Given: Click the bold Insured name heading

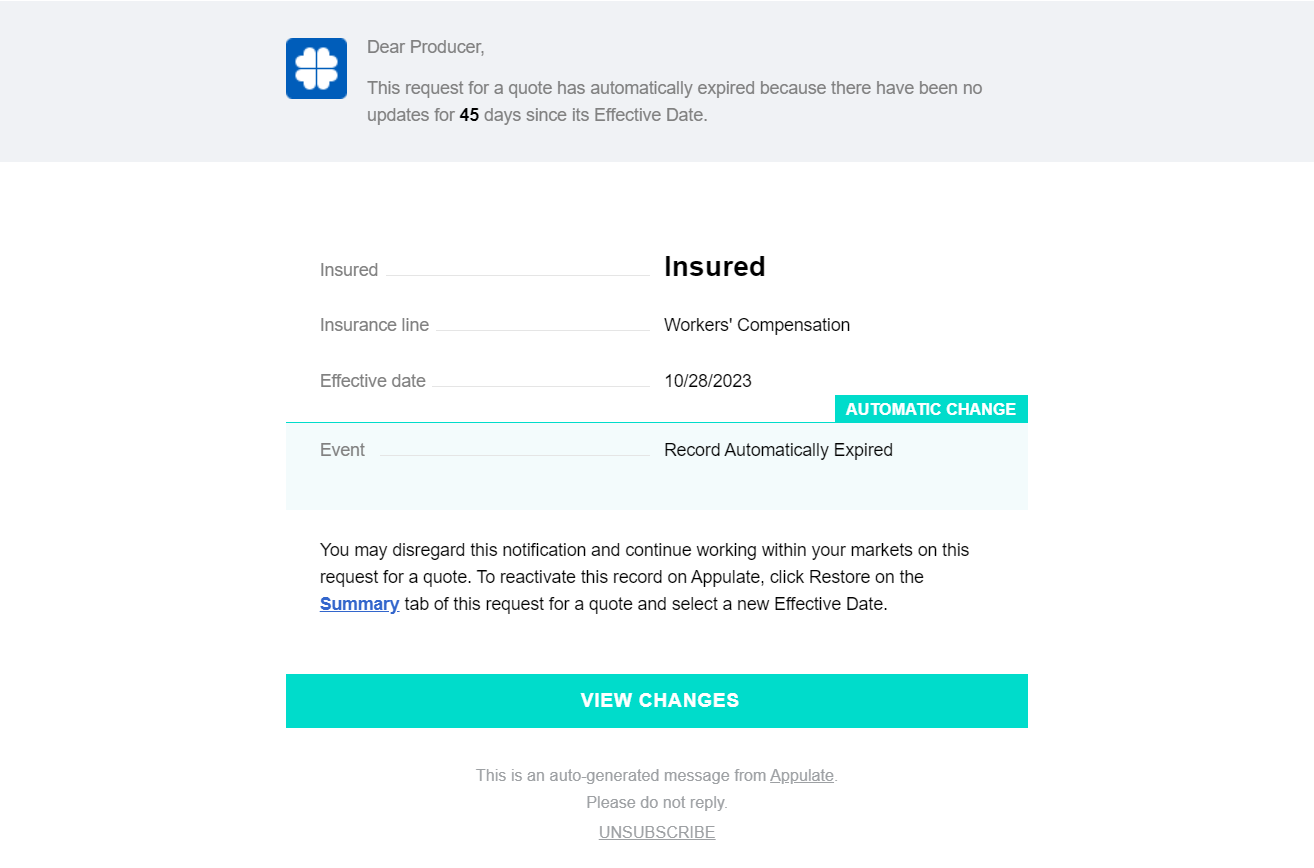Looking at the screenshot, I should 714,266.
